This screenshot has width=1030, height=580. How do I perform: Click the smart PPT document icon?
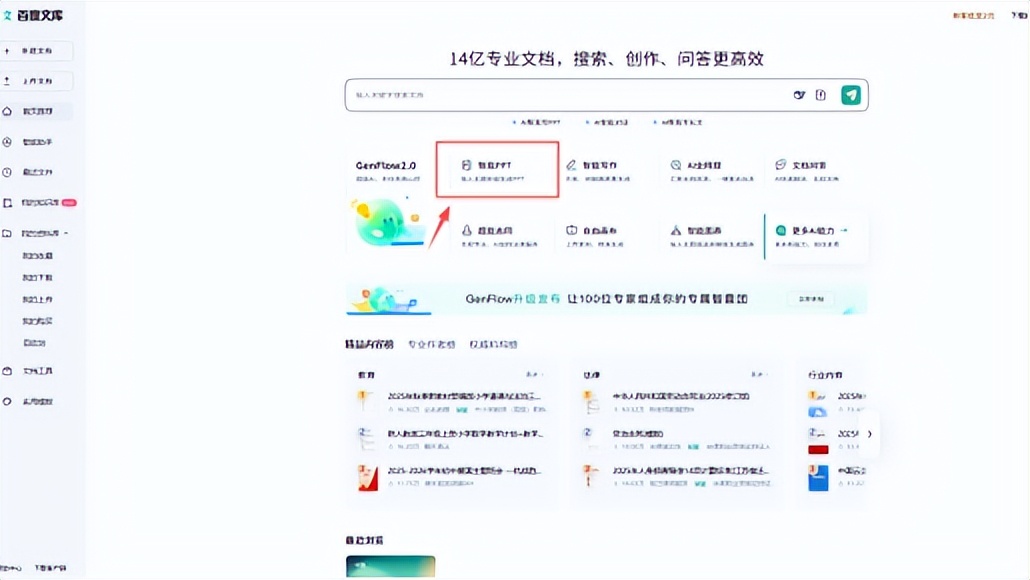pos(466,165)
